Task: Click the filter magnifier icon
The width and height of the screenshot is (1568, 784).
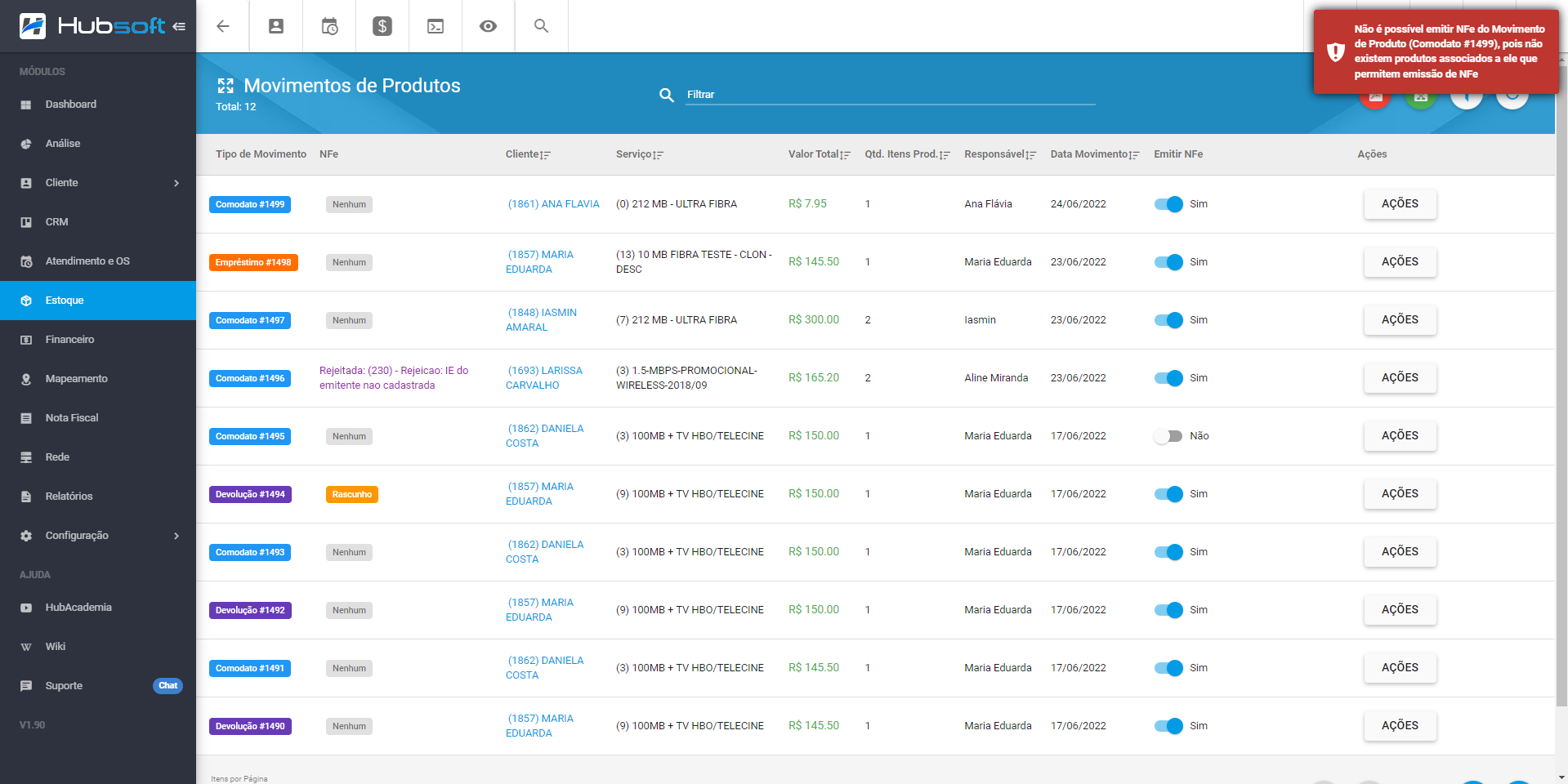Action: tap(667, 95)
